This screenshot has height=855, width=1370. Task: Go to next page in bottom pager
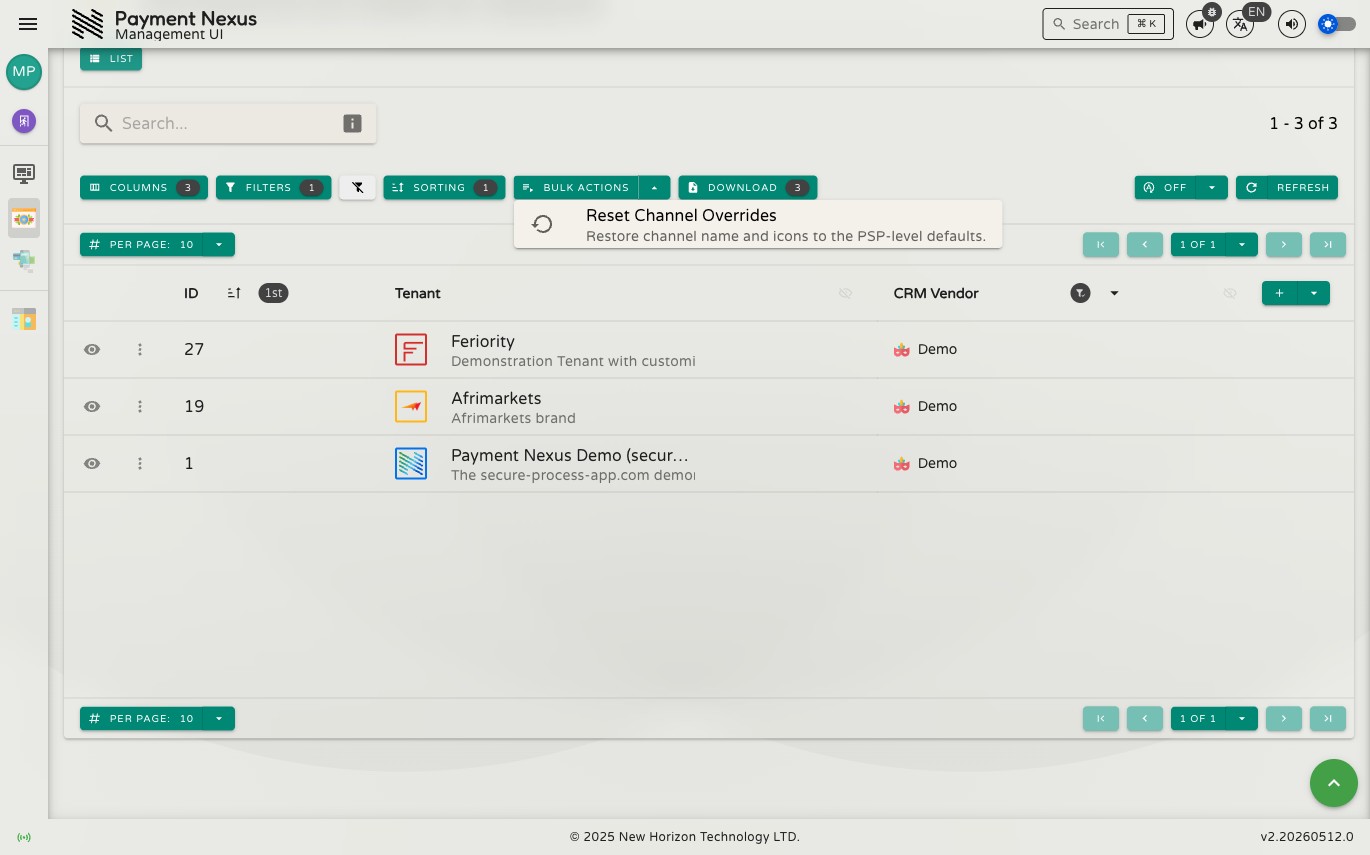tap(1284, 718)
